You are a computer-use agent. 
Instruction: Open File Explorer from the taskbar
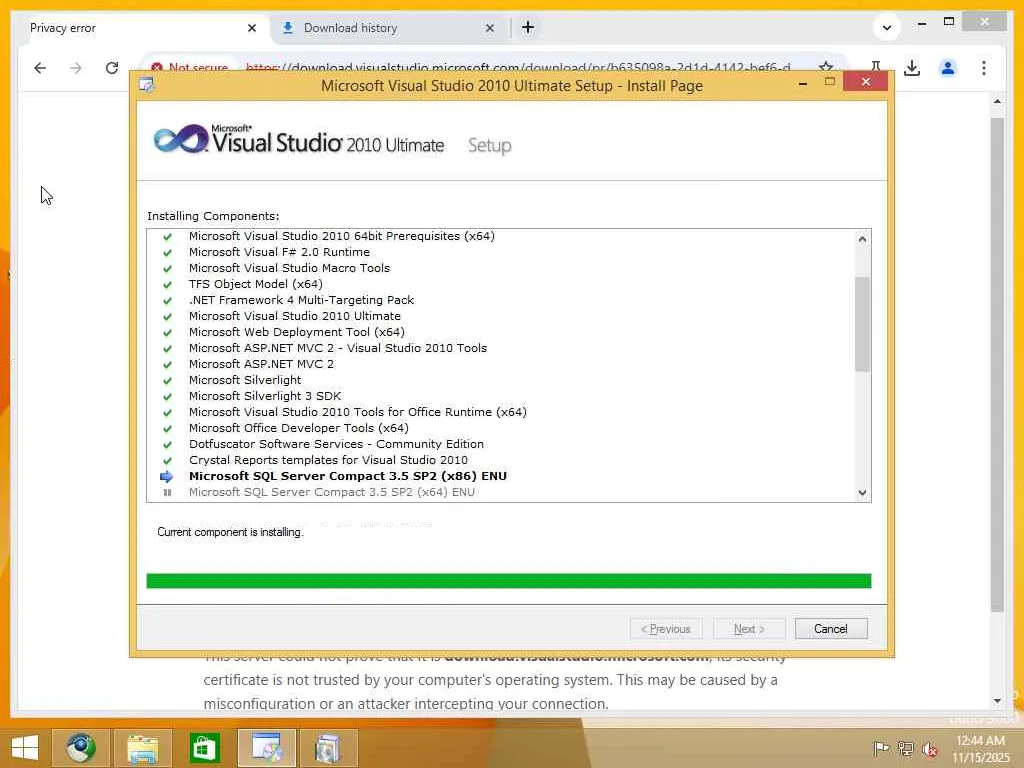142,748
